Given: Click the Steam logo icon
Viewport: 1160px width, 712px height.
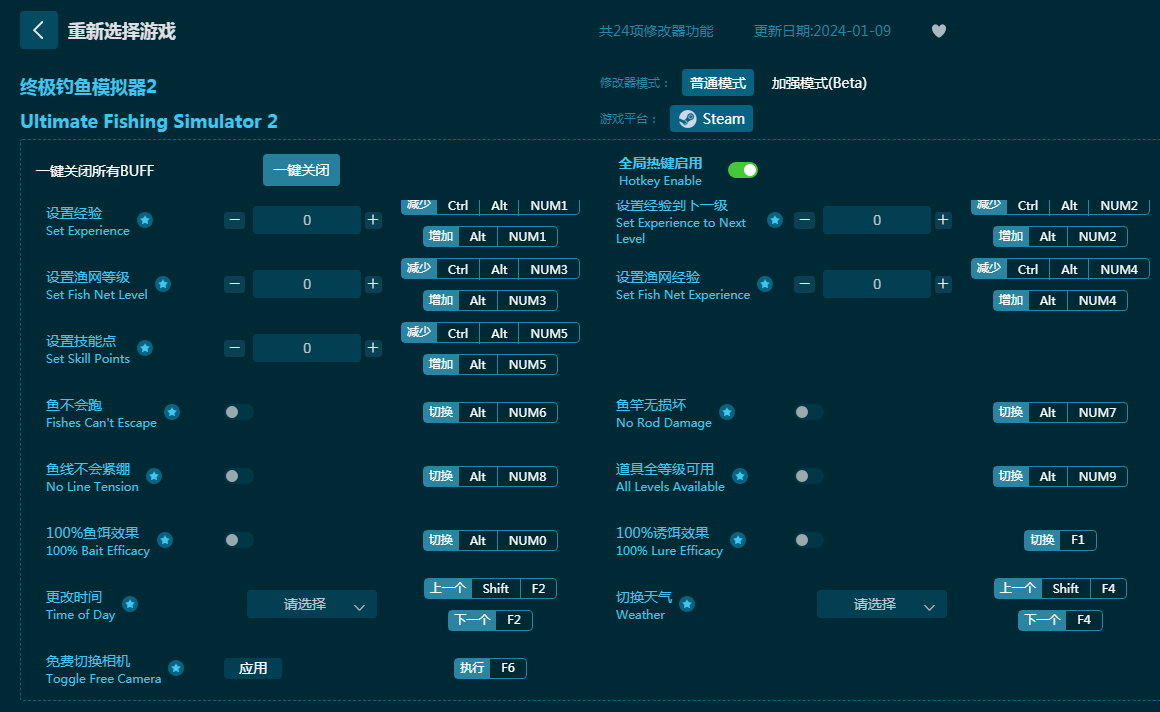Looking at the screenshot, I should tap(687, 119).
